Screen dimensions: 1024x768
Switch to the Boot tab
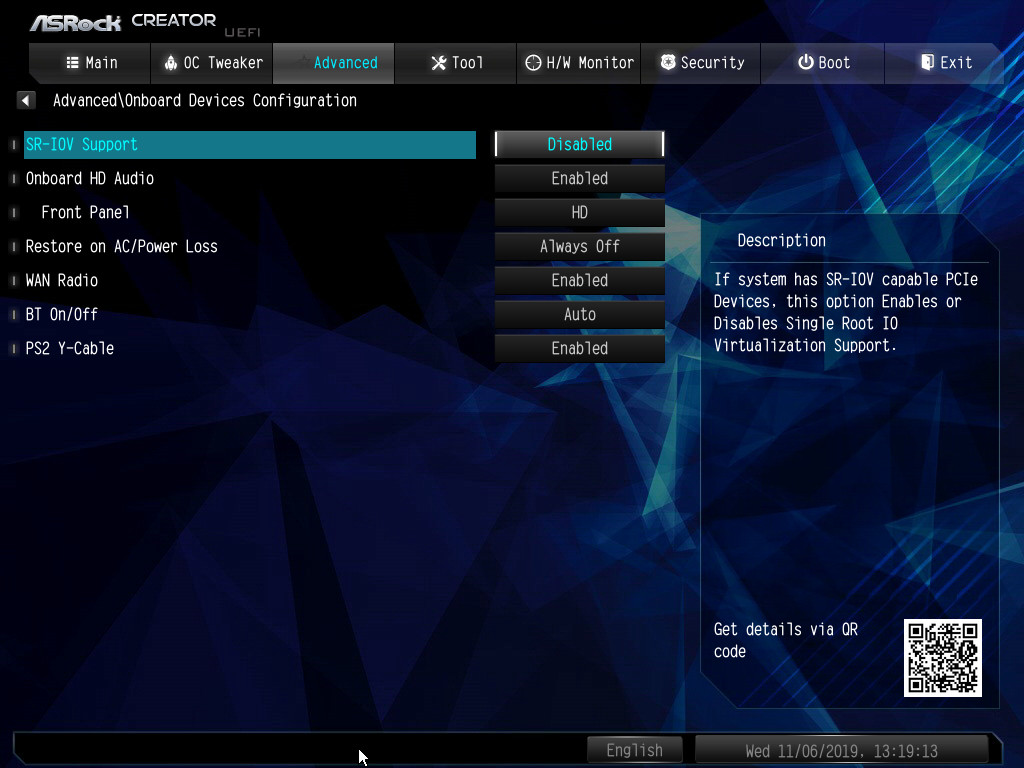point(823,62)
